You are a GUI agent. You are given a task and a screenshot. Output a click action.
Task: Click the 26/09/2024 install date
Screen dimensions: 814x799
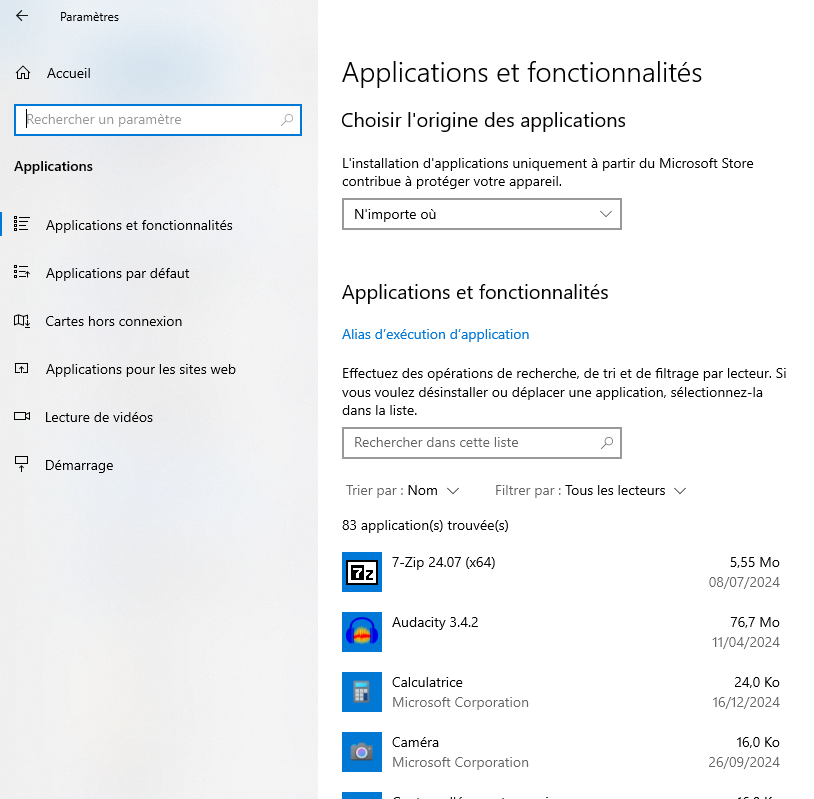[x=744, y=762]
